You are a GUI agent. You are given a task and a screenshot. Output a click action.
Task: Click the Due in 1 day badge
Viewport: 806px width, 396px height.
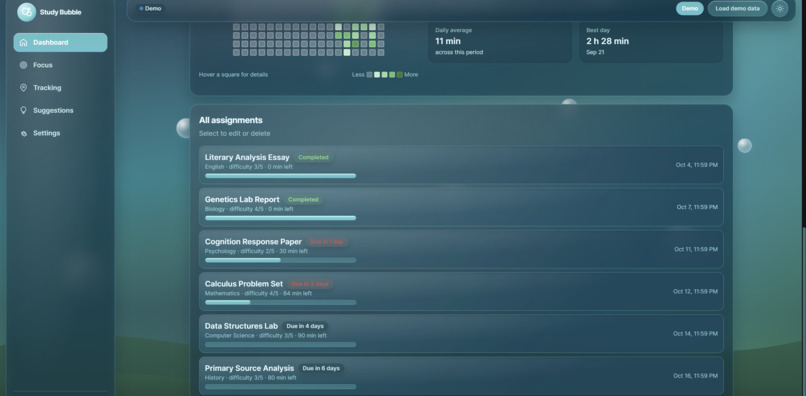point(326,242)
